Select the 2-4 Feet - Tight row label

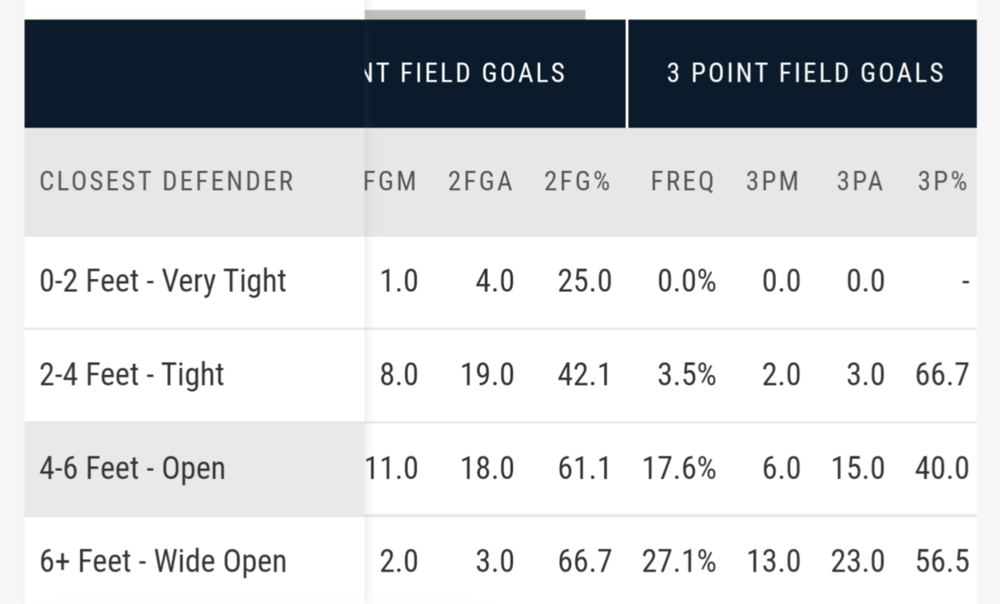click(x=132, y=375)
